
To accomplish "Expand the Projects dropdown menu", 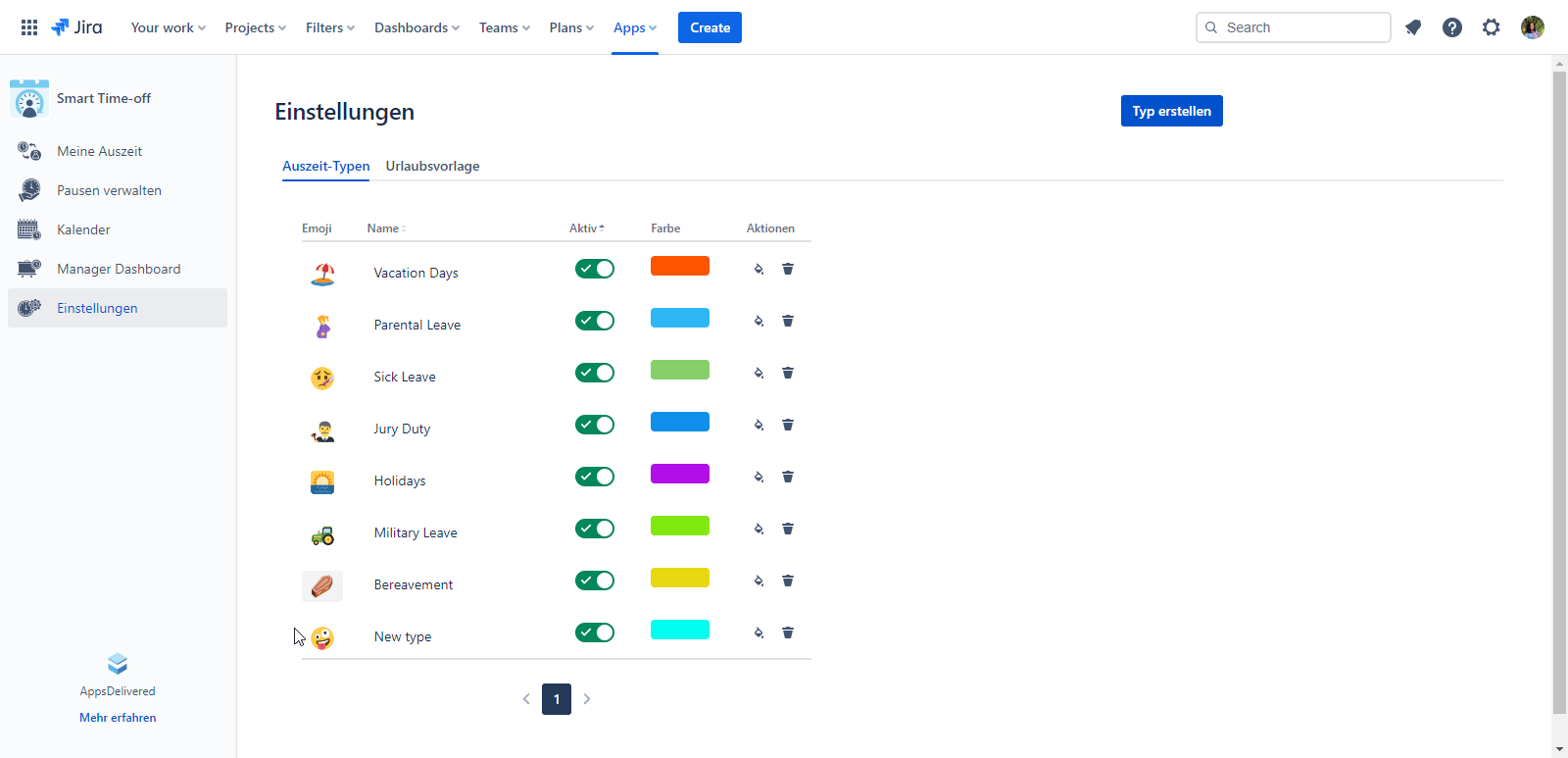I will [255, 27].
